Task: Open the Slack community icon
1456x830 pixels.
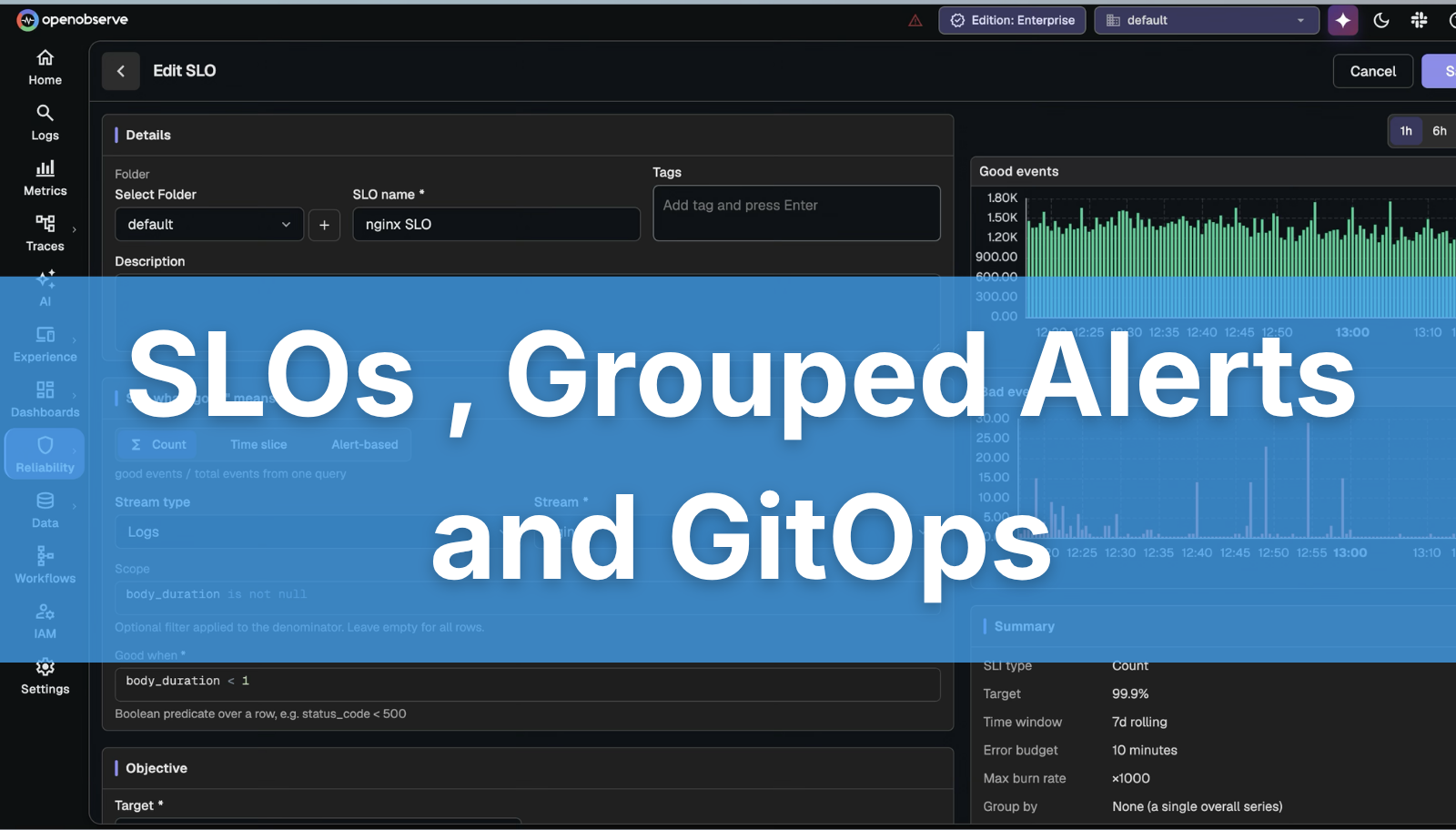Action: (1419, 20)
